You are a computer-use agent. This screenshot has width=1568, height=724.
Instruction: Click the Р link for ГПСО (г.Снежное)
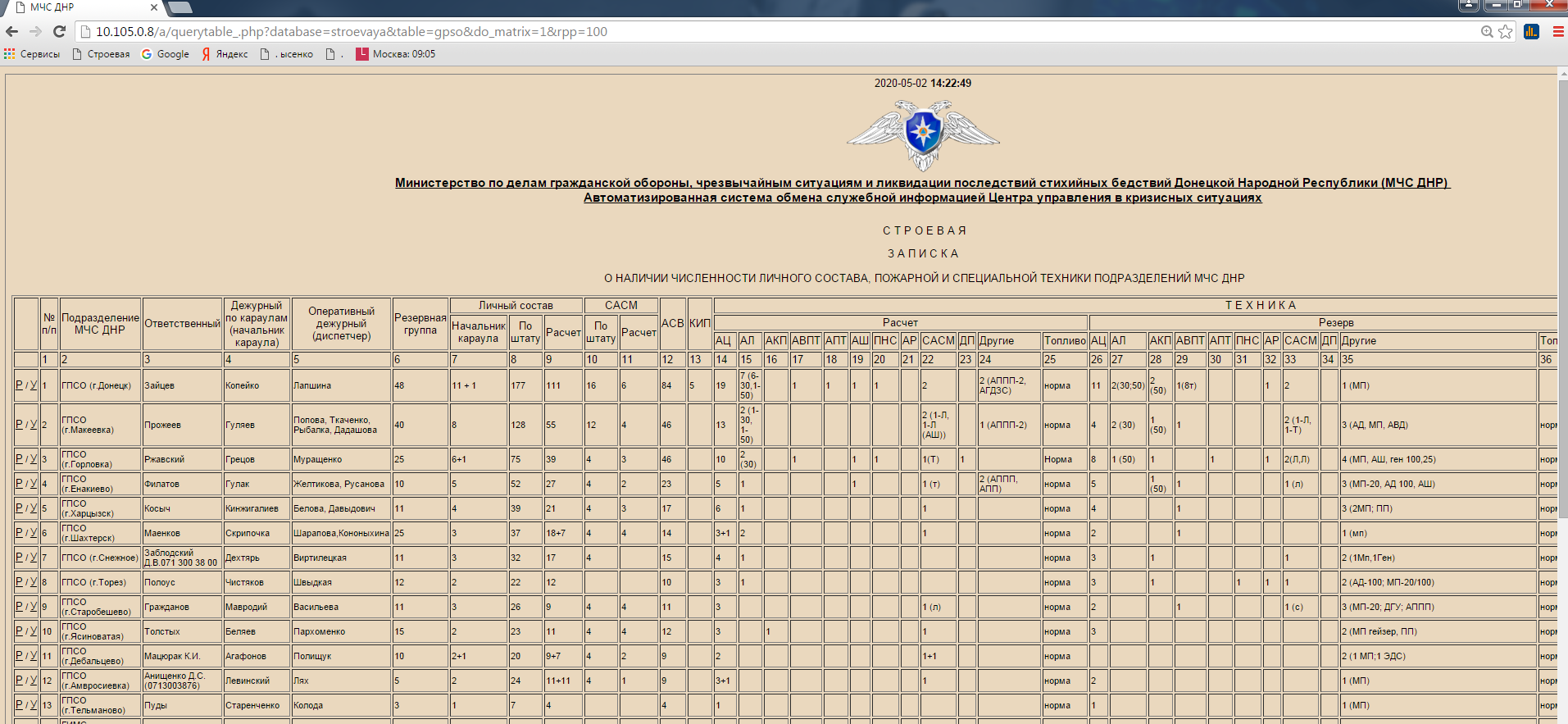[x=19, y=558]
